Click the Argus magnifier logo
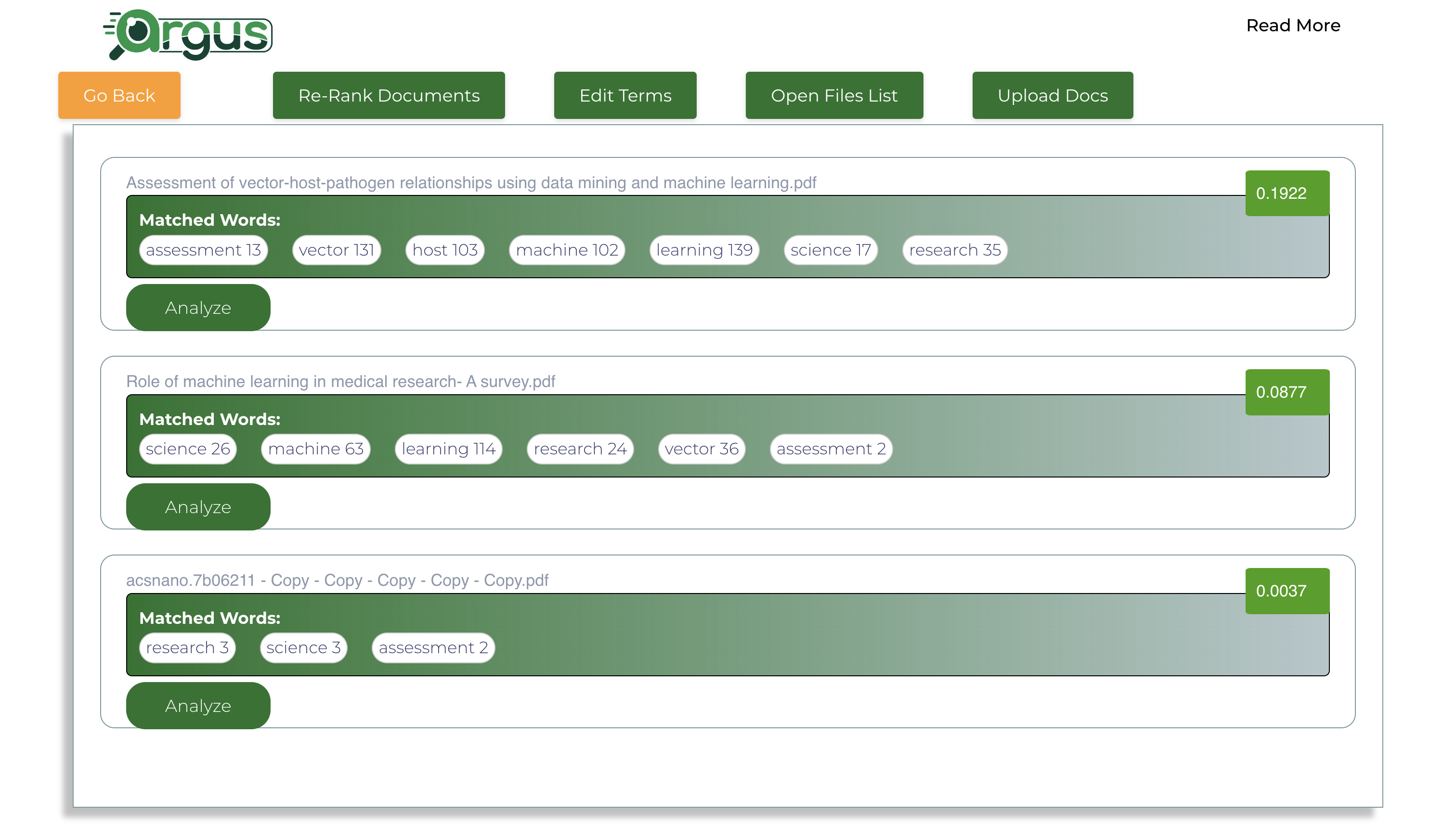The height and width of the screenshot is (826, 1456). click(x=188, y=35)
